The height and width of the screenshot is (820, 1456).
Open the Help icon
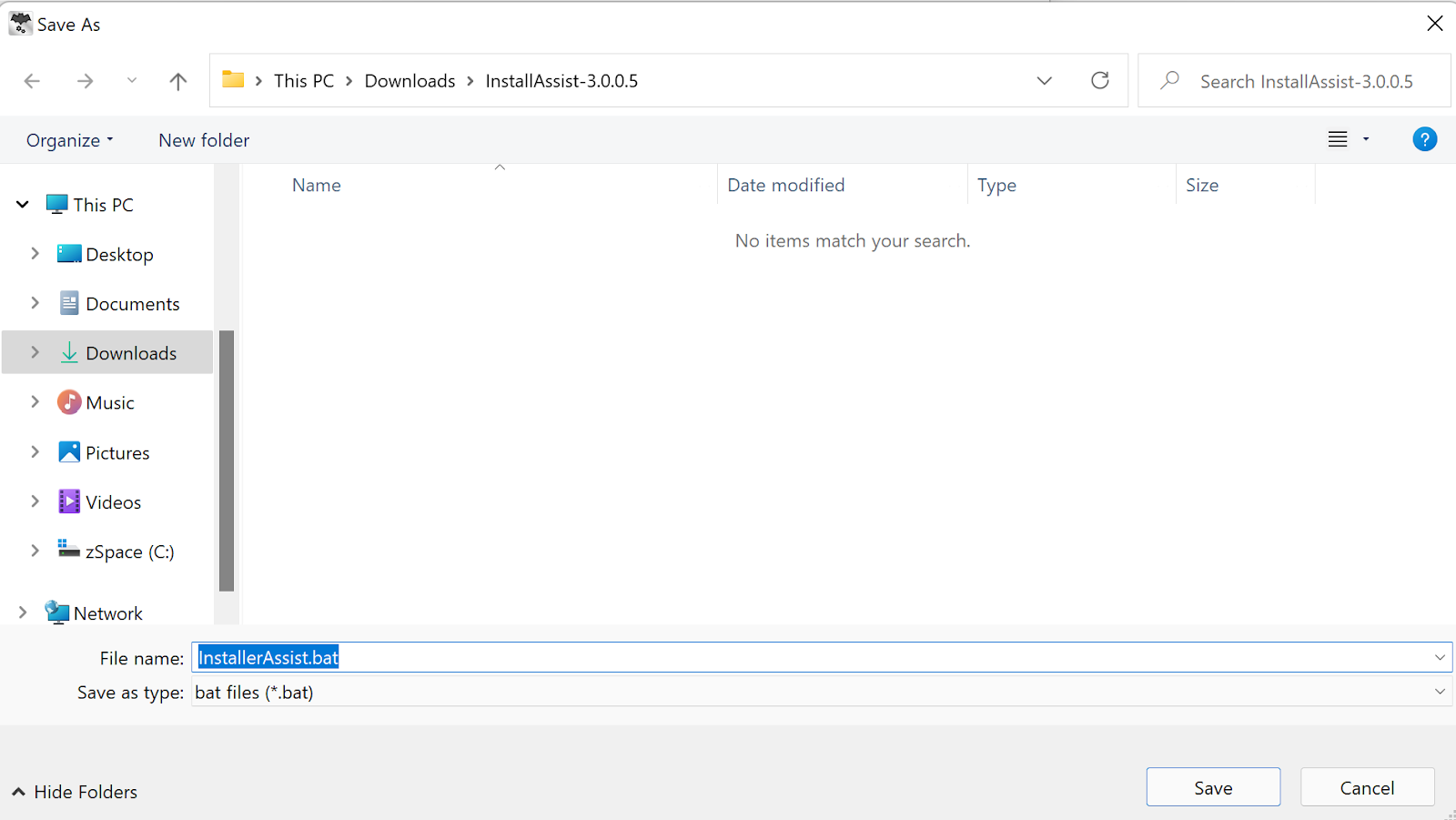1424,138
